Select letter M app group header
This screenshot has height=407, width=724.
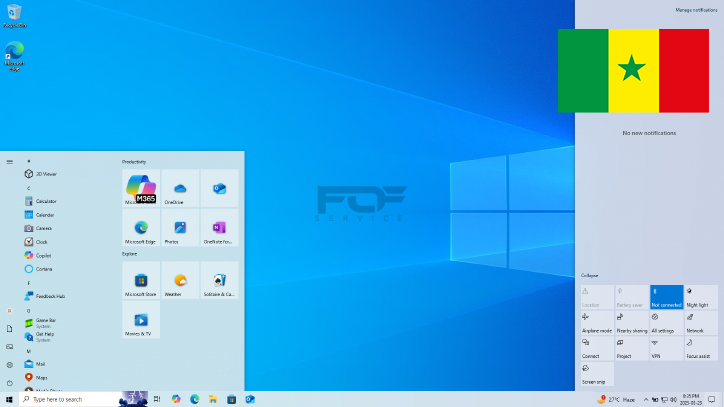(x=29, y=351)
